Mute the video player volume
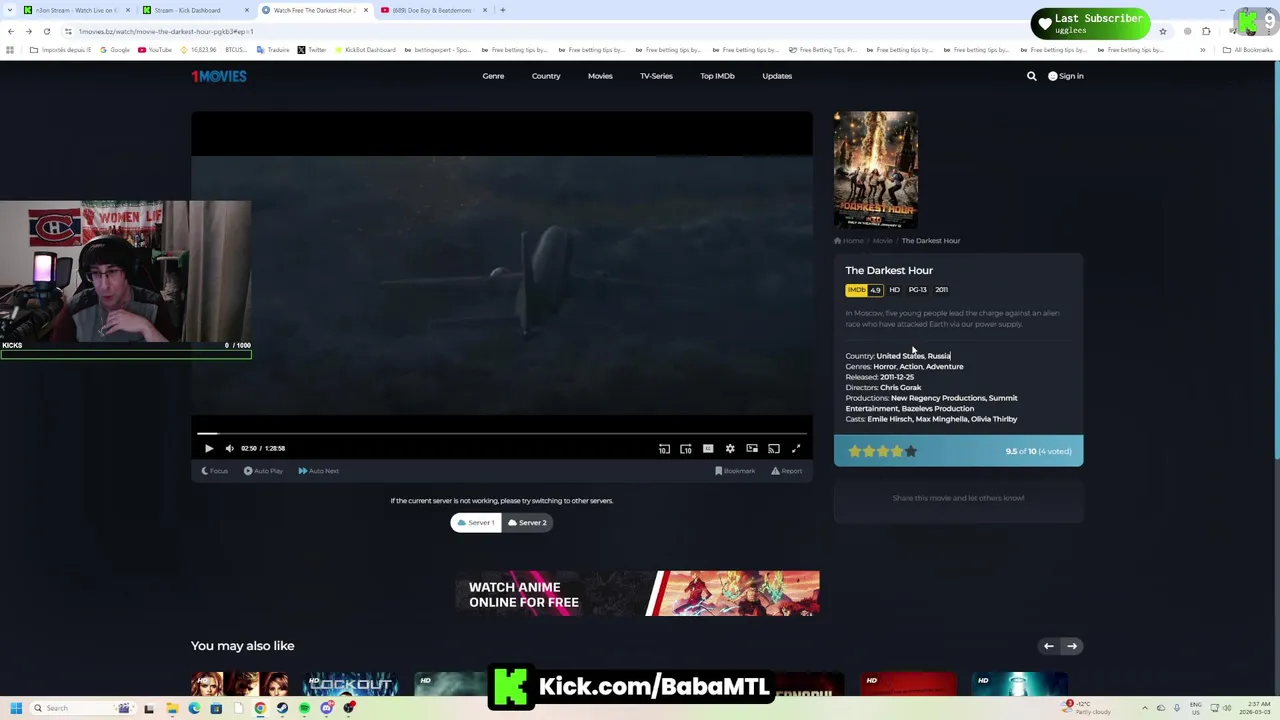Viewport: 1280px width, 720px height. [230, 449]
